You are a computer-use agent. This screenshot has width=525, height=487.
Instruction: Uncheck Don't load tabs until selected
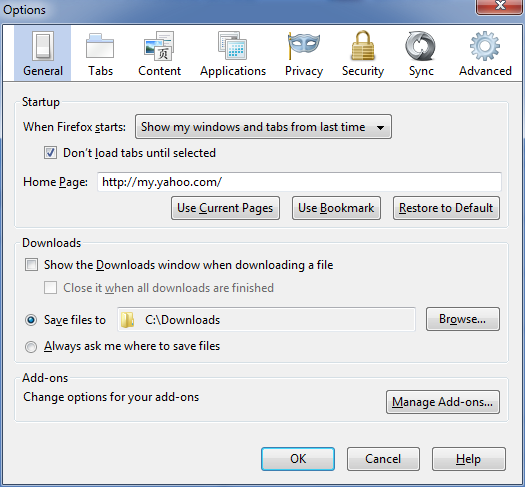(x=50, y=153)
